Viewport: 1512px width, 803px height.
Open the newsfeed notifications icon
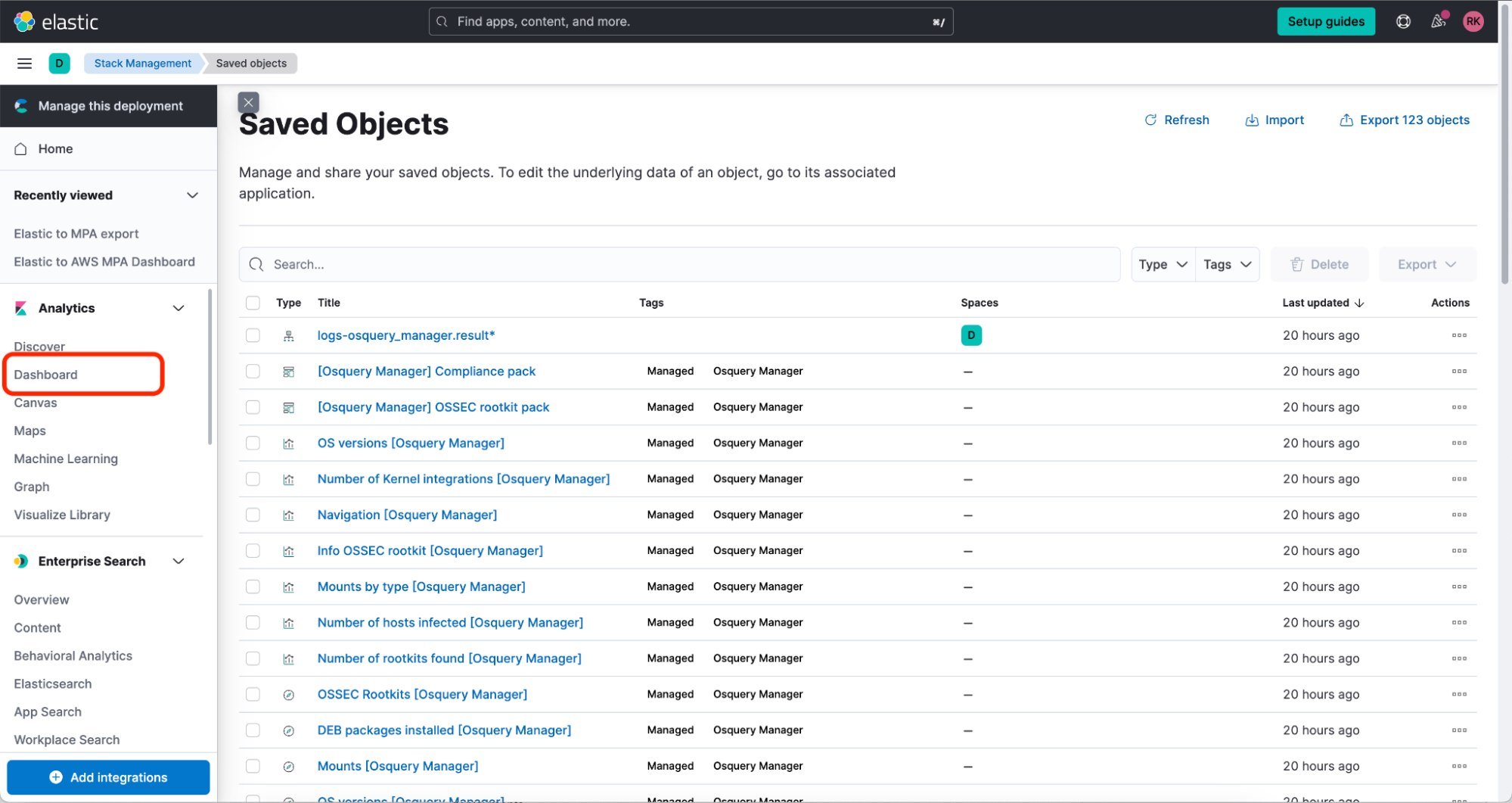tap(1438, 21)
